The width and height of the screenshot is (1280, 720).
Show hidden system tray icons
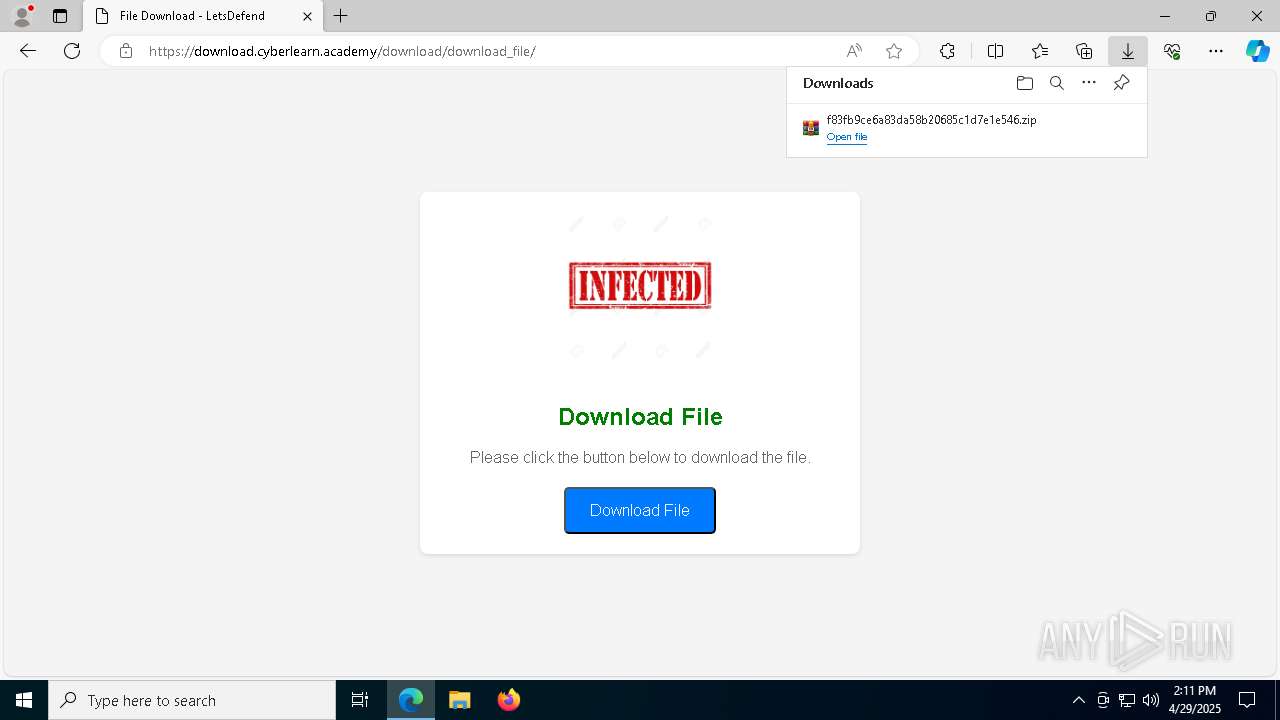click(1078, 700)
